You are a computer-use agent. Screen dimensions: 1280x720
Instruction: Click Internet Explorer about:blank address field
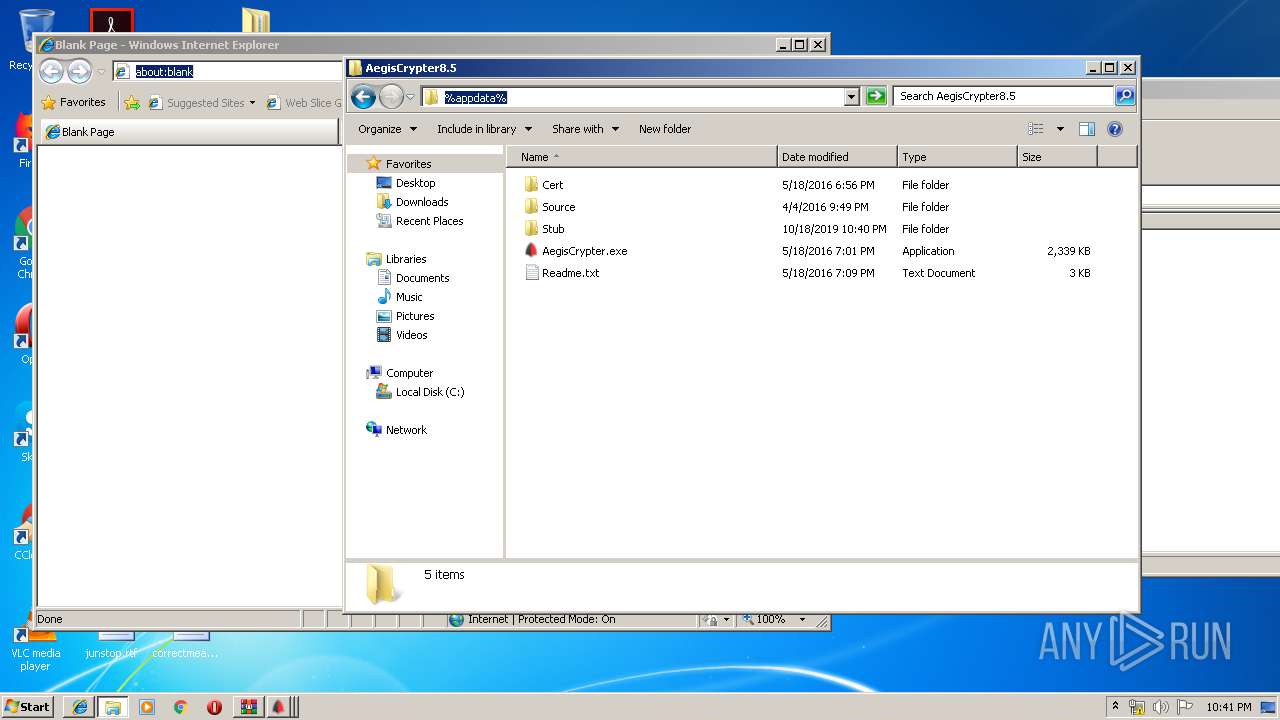(227, 71)
